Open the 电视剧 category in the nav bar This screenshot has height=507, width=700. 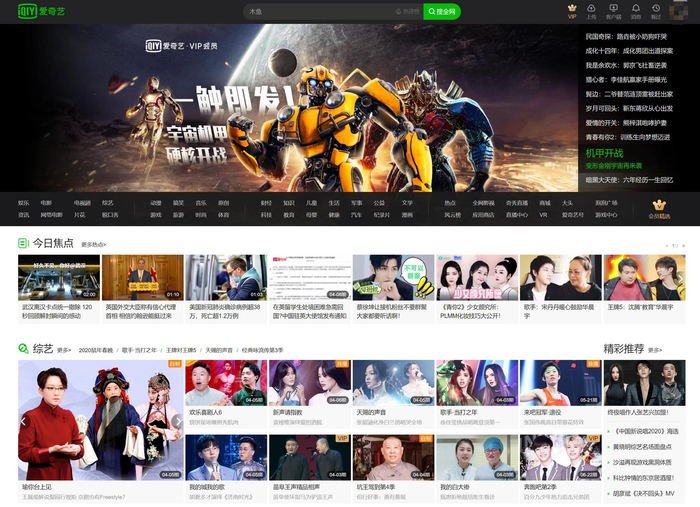(82, 203)
